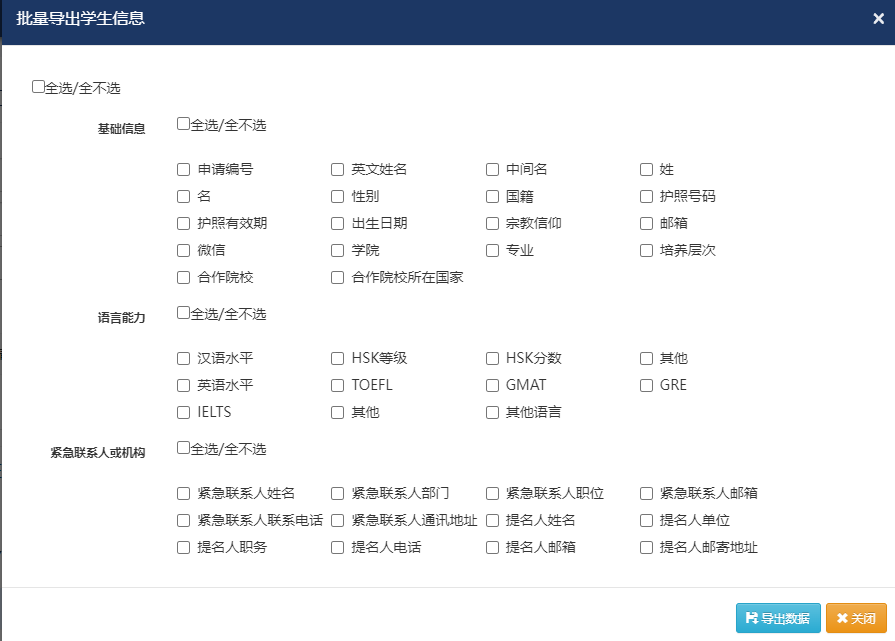Check the 申请编号 checkbox
This screenshot has width=895, height=641.
184,170
